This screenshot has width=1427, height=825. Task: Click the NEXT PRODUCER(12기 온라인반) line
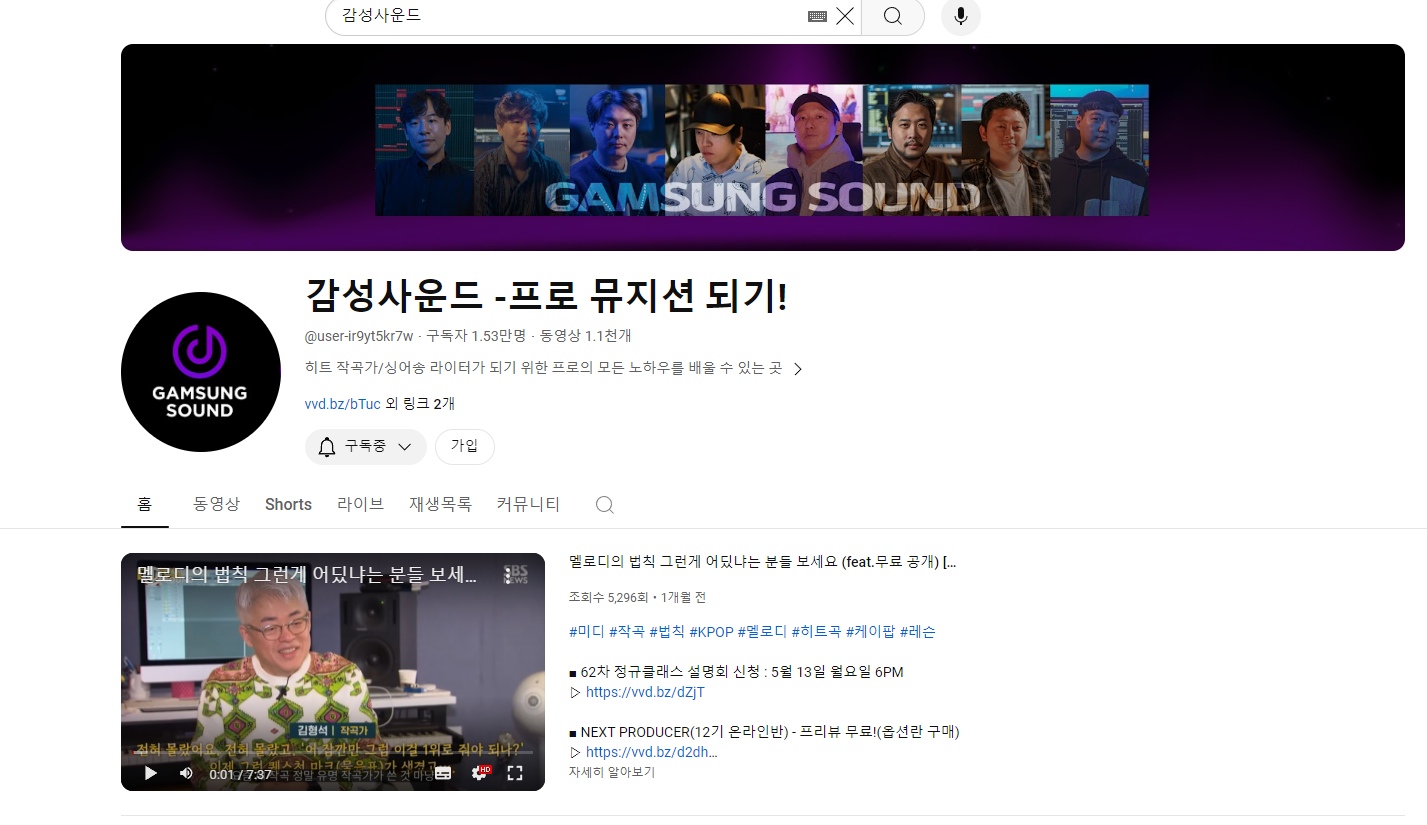(764, 732)
